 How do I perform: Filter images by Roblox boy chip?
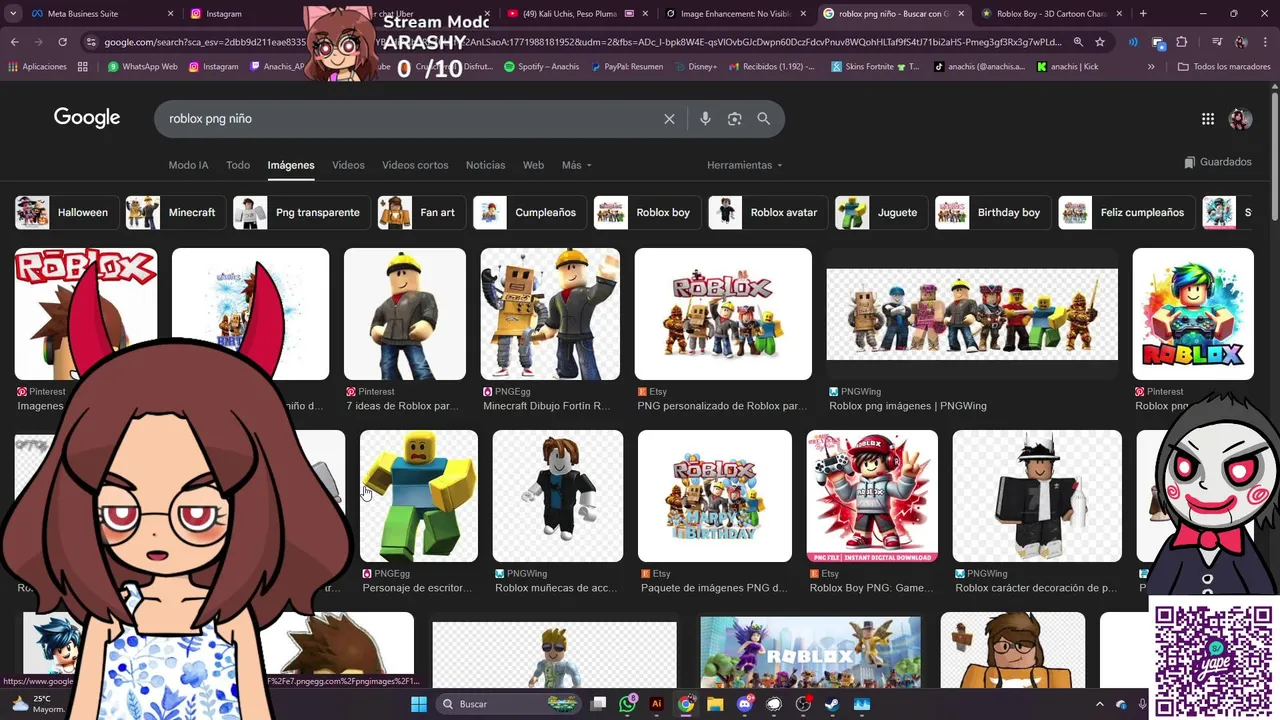648,212
